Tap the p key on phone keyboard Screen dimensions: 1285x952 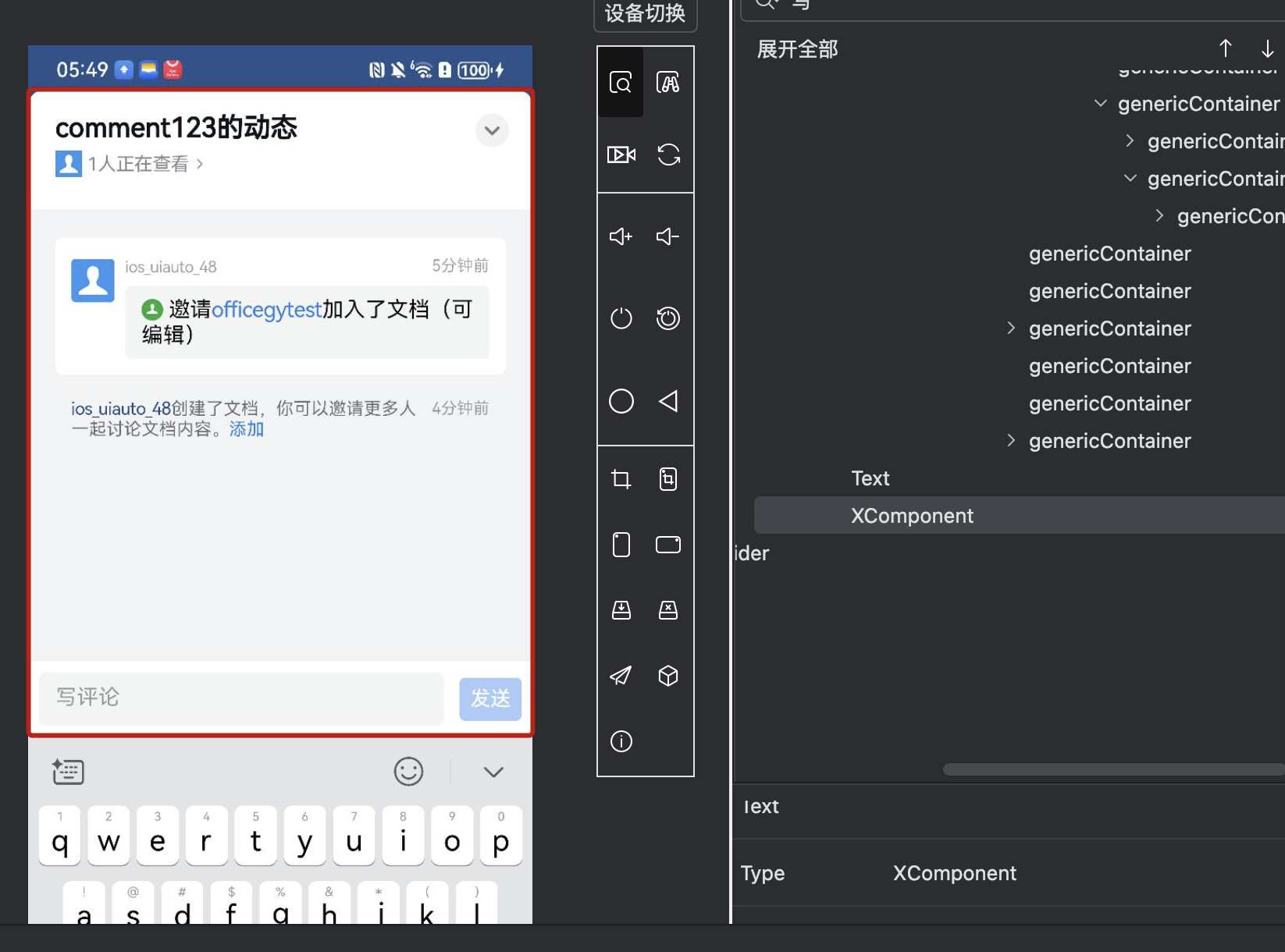501,835
